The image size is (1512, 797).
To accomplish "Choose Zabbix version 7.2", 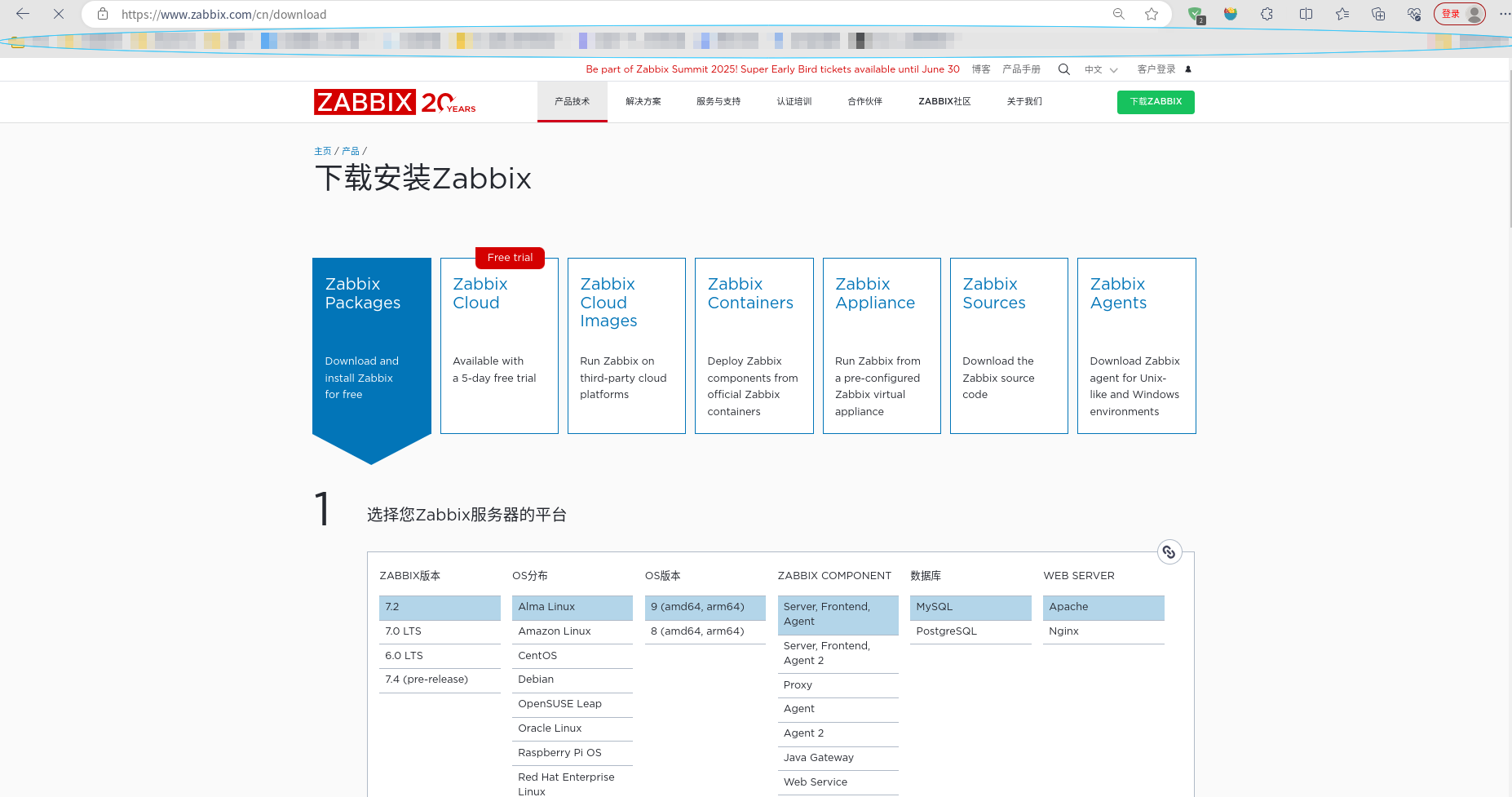I will tap(440, 608).
